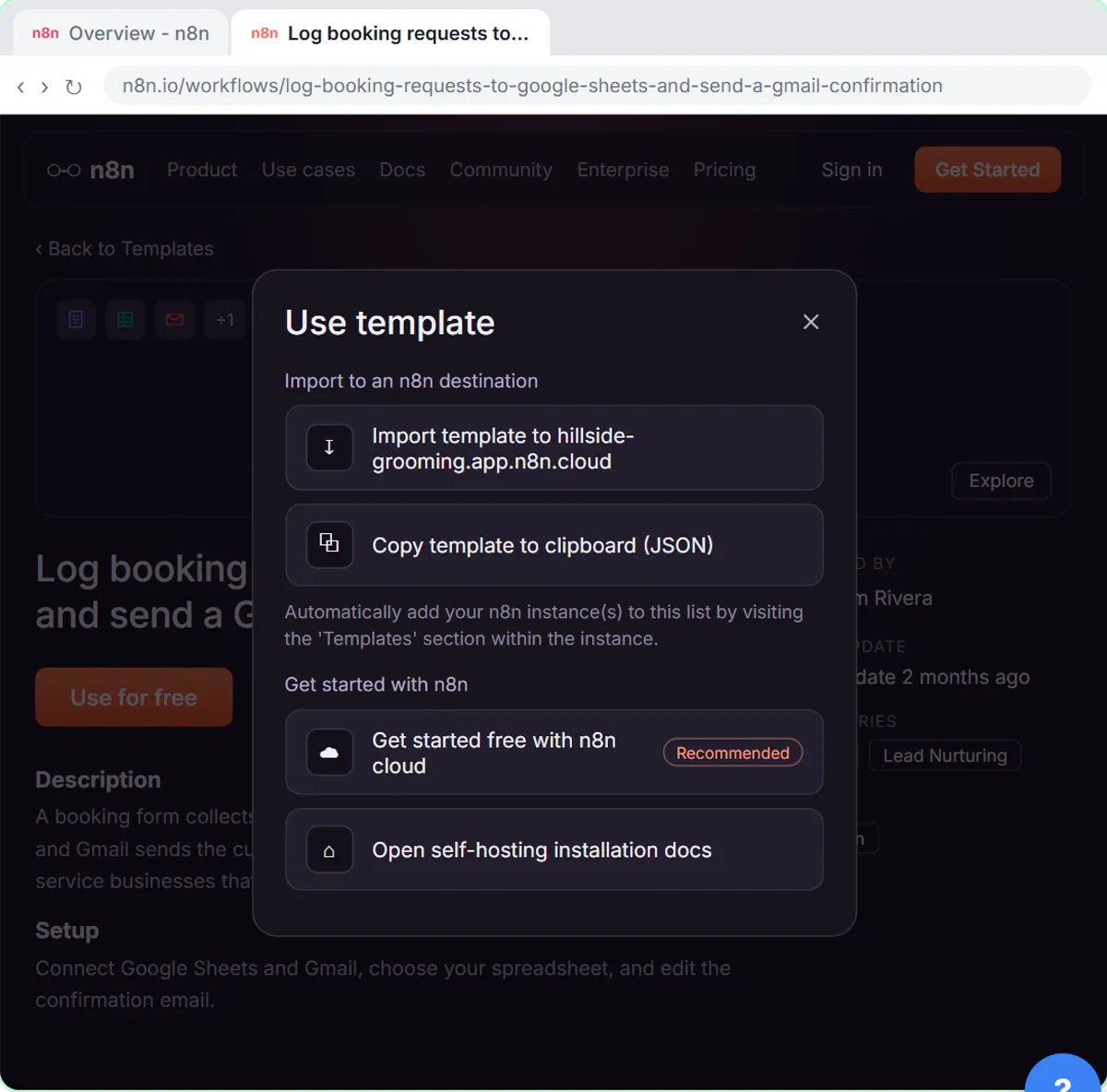Click the 'Use template' dialog title

[x=389, y=323]
